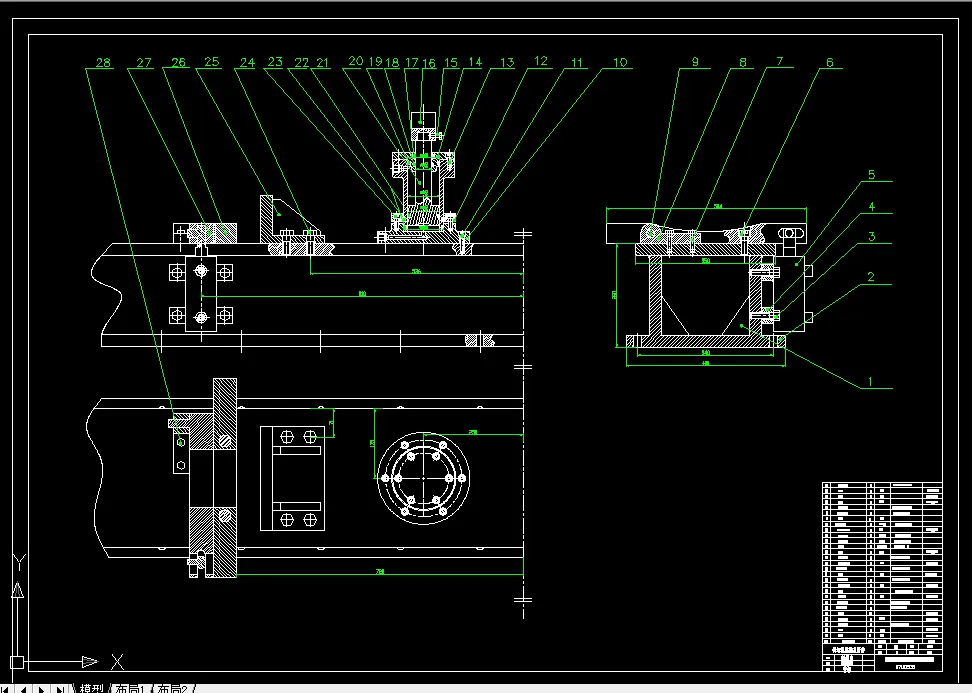972x693 pixels.
Task: Select part callout number 28
Action: (103, 63)
